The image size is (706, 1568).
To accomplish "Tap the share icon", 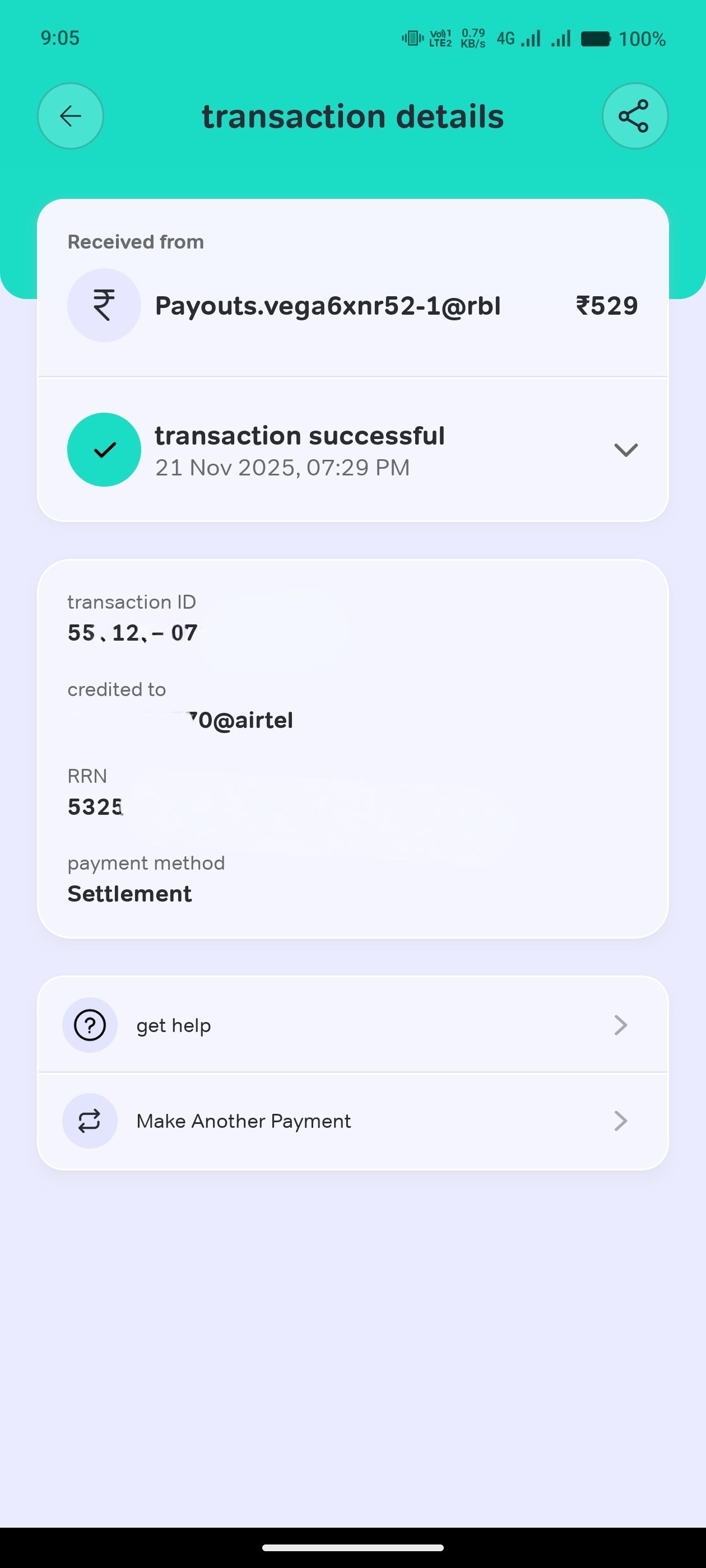I will point(634,116).
